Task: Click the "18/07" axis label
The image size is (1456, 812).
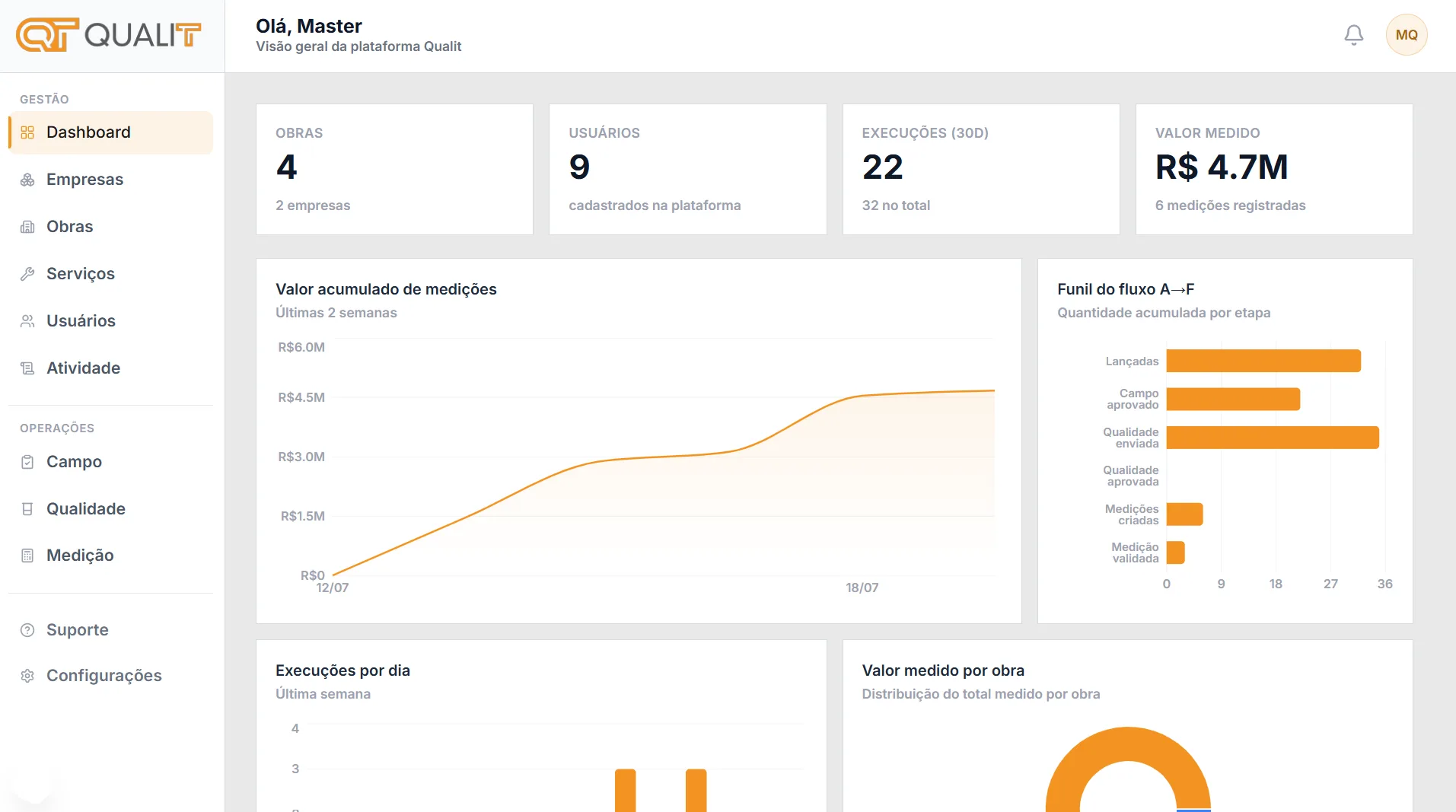Action: (x=862, y=588)
